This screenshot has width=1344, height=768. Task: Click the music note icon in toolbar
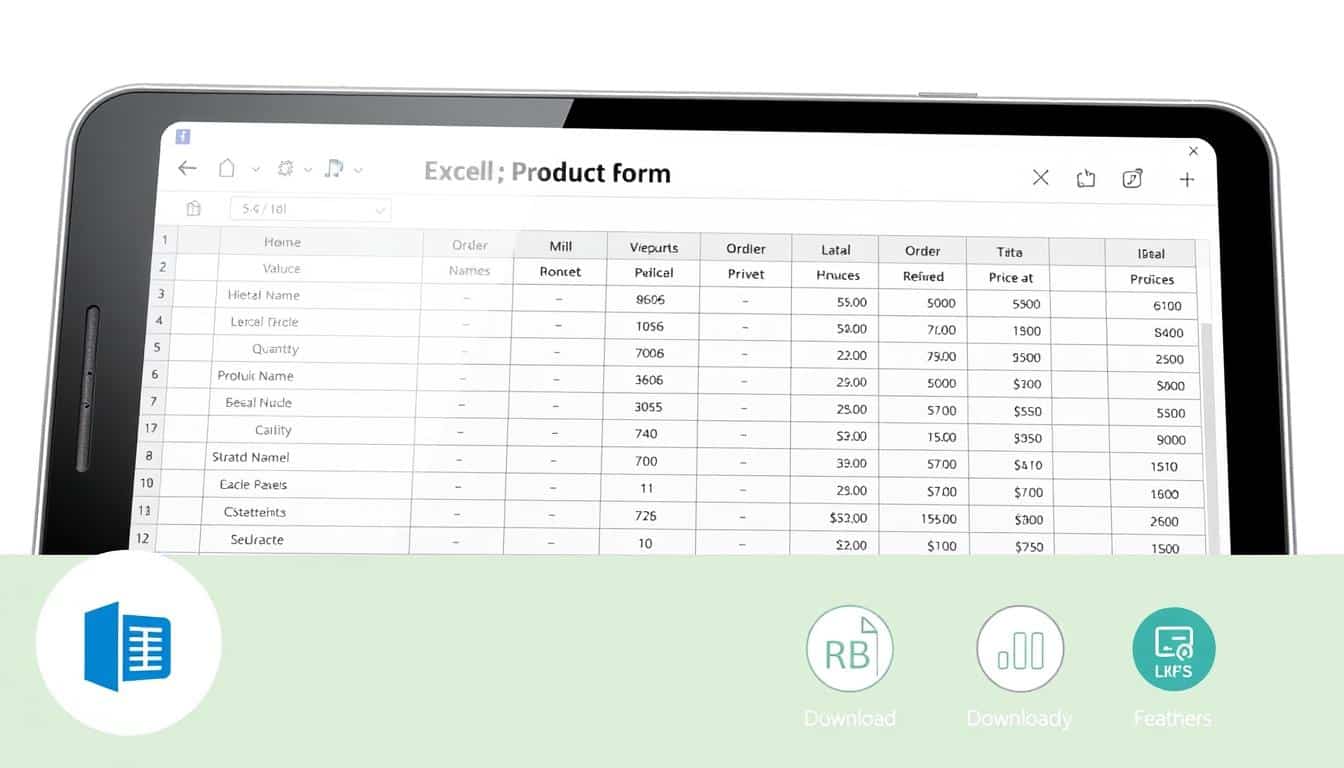coord(335,169)
